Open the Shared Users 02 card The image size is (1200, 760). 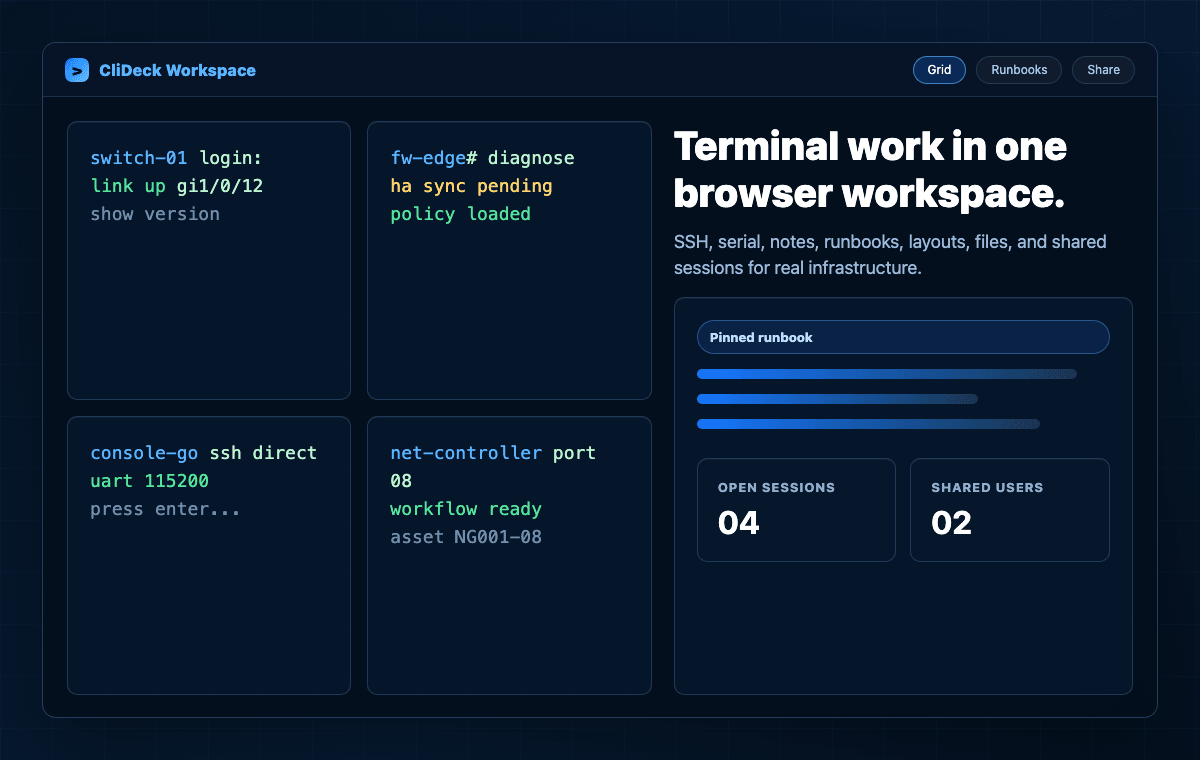pos(1010,510)
